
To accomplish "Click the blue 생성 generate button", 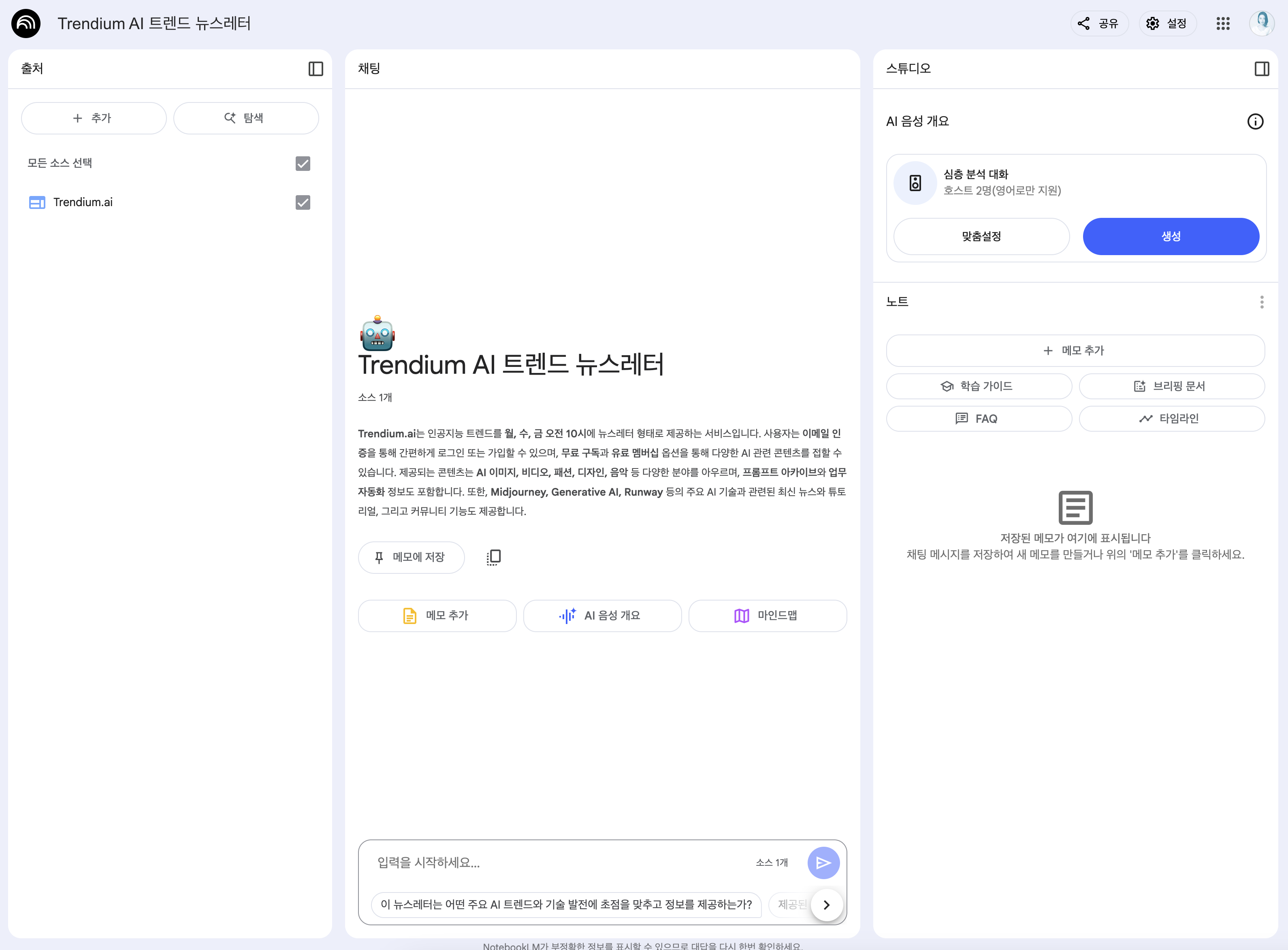I will [1171, 236].
